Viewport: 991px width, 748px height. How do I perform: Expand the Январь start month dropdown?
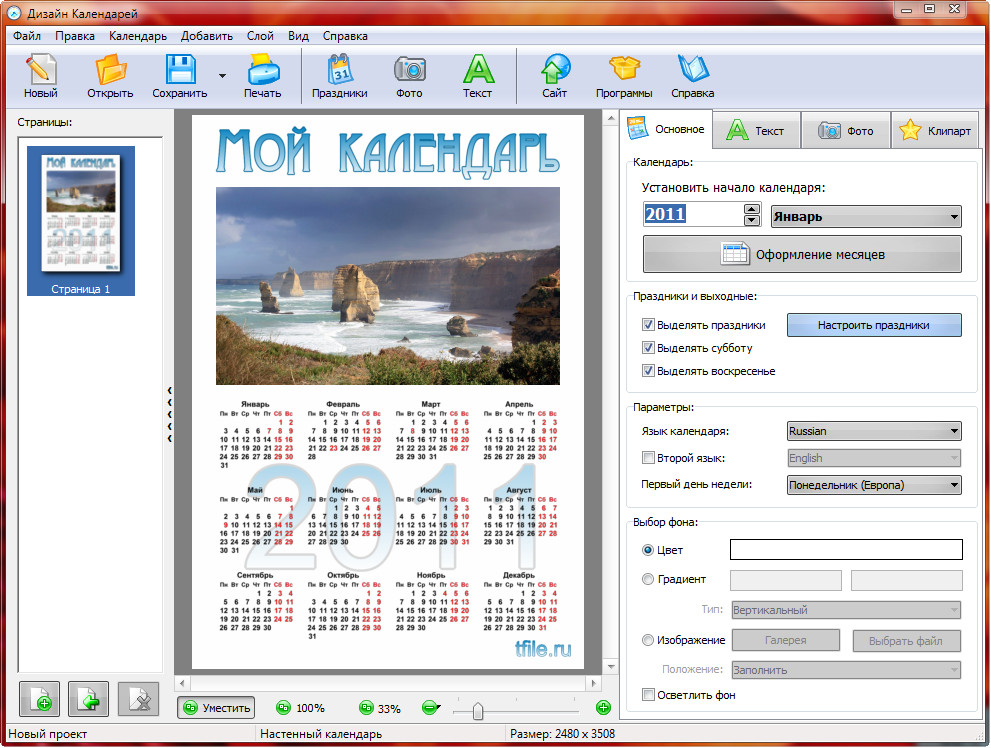pyautogui.click(x=866, y=216)
